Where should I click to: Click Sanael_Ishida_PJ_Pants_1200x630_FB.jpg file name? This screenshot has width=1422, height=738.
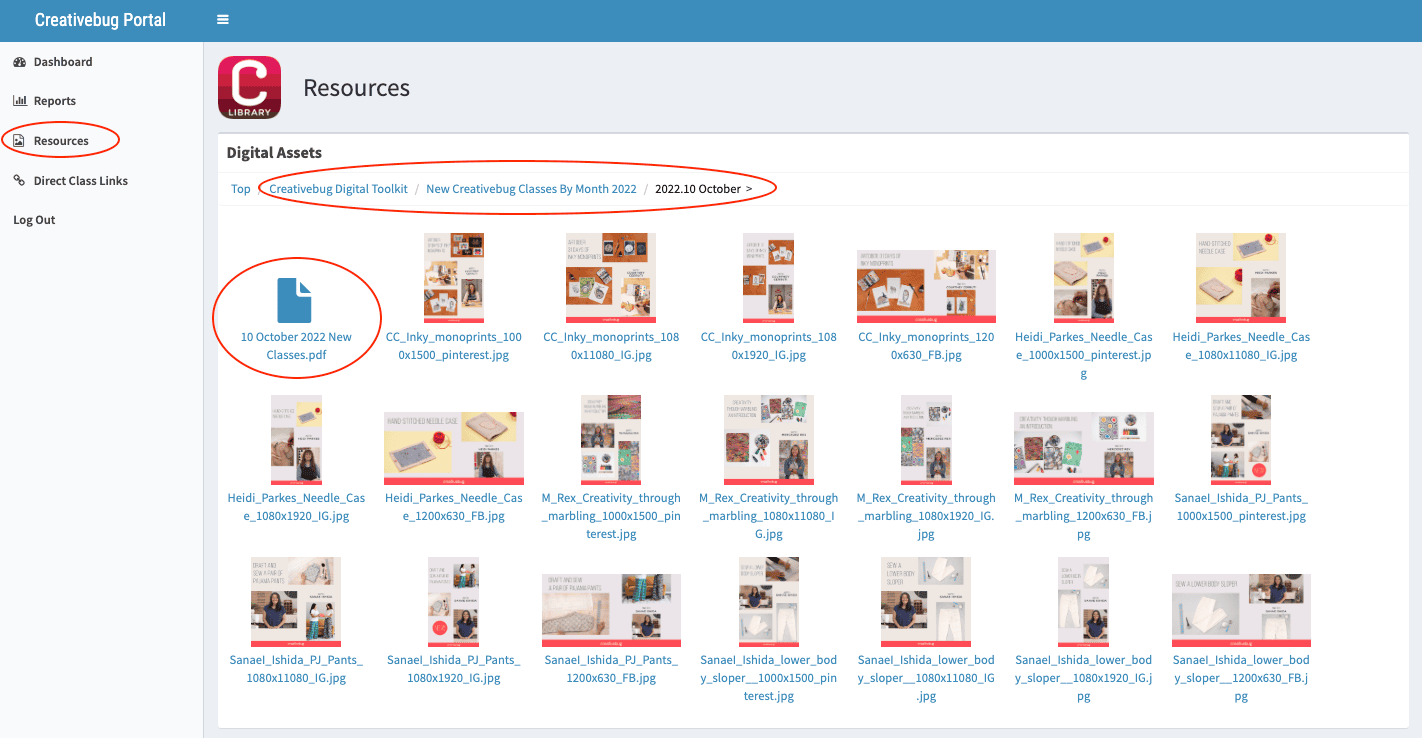click(611, 669)
